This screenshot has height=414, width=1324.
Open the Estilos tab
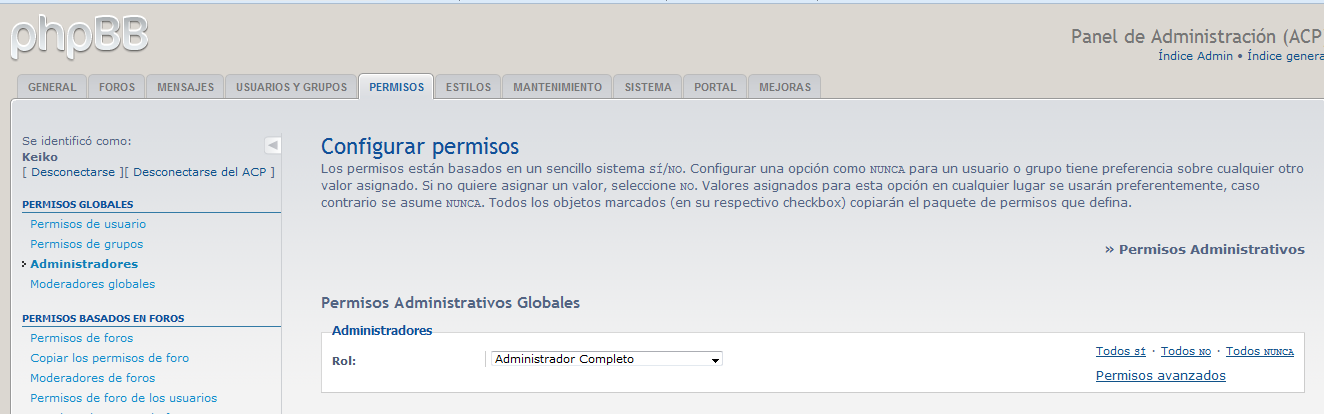click(468, 87)
